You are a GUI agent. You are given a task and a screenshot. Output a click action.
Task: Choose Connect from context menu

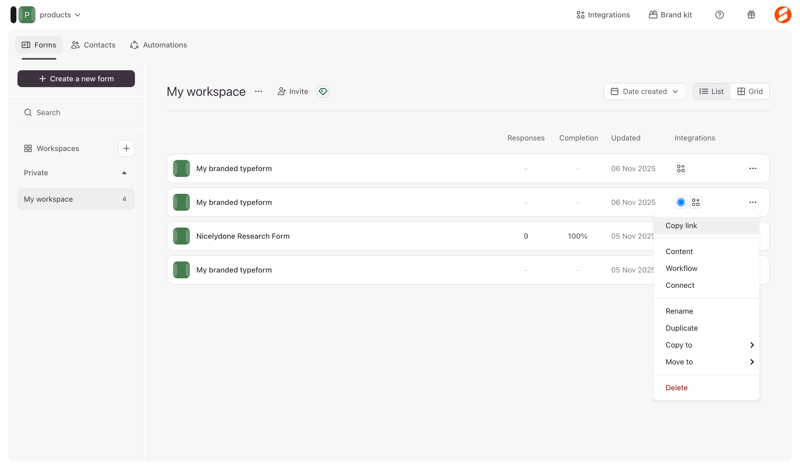(x=706, y=285)
